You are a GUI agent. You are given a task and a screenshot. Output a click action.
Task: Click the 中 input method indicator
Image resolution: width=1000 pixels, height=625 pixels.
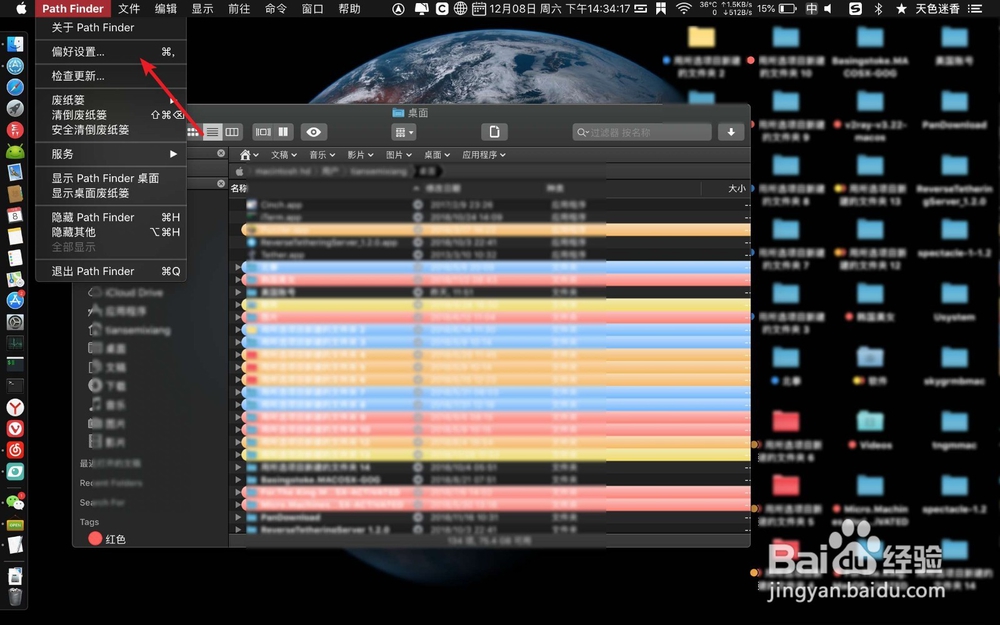click(811, 8)
